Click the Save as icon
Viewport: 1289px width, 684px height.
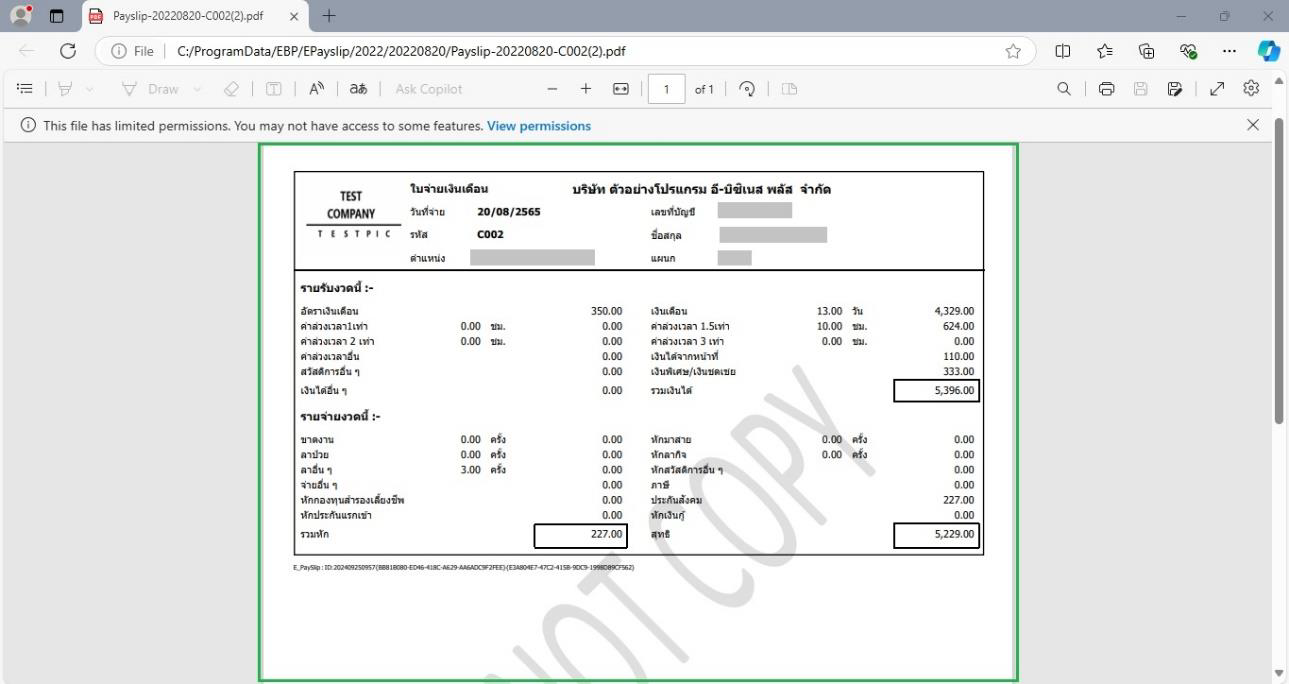pos(1174,89)
